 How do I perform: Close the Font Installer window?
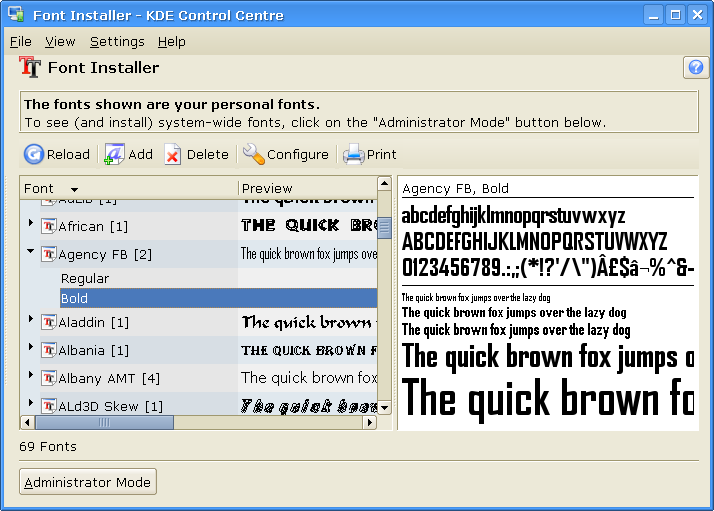698,15
